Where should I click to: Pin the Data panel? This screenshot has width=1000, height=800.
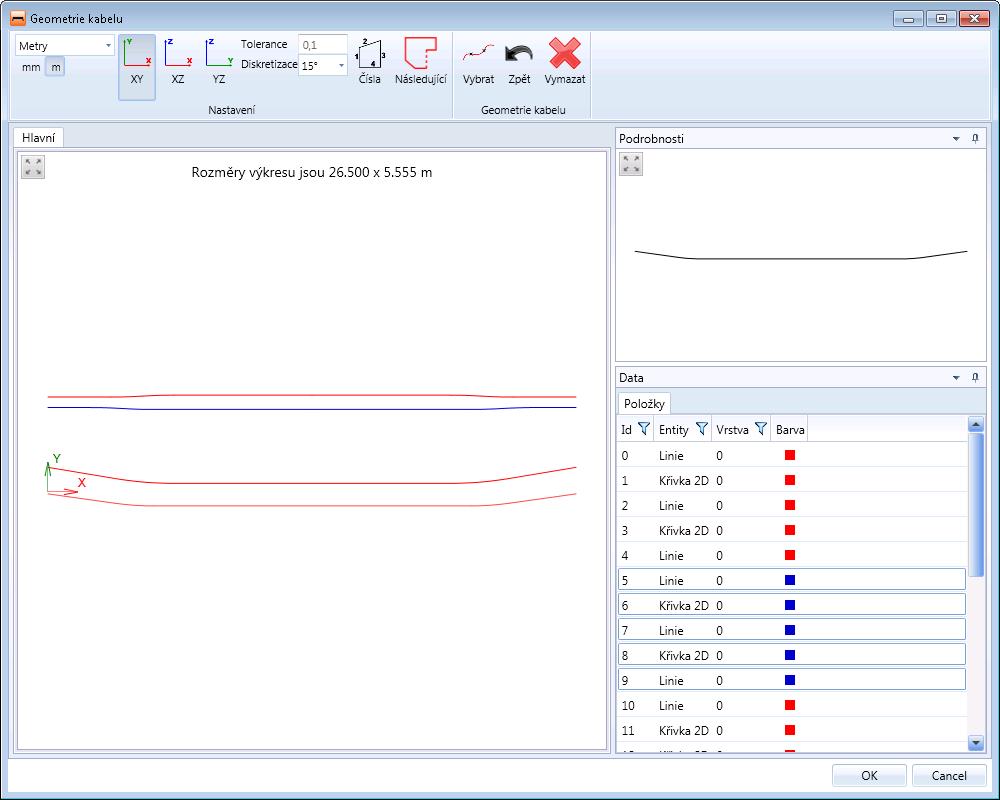(x=975, y=378)
